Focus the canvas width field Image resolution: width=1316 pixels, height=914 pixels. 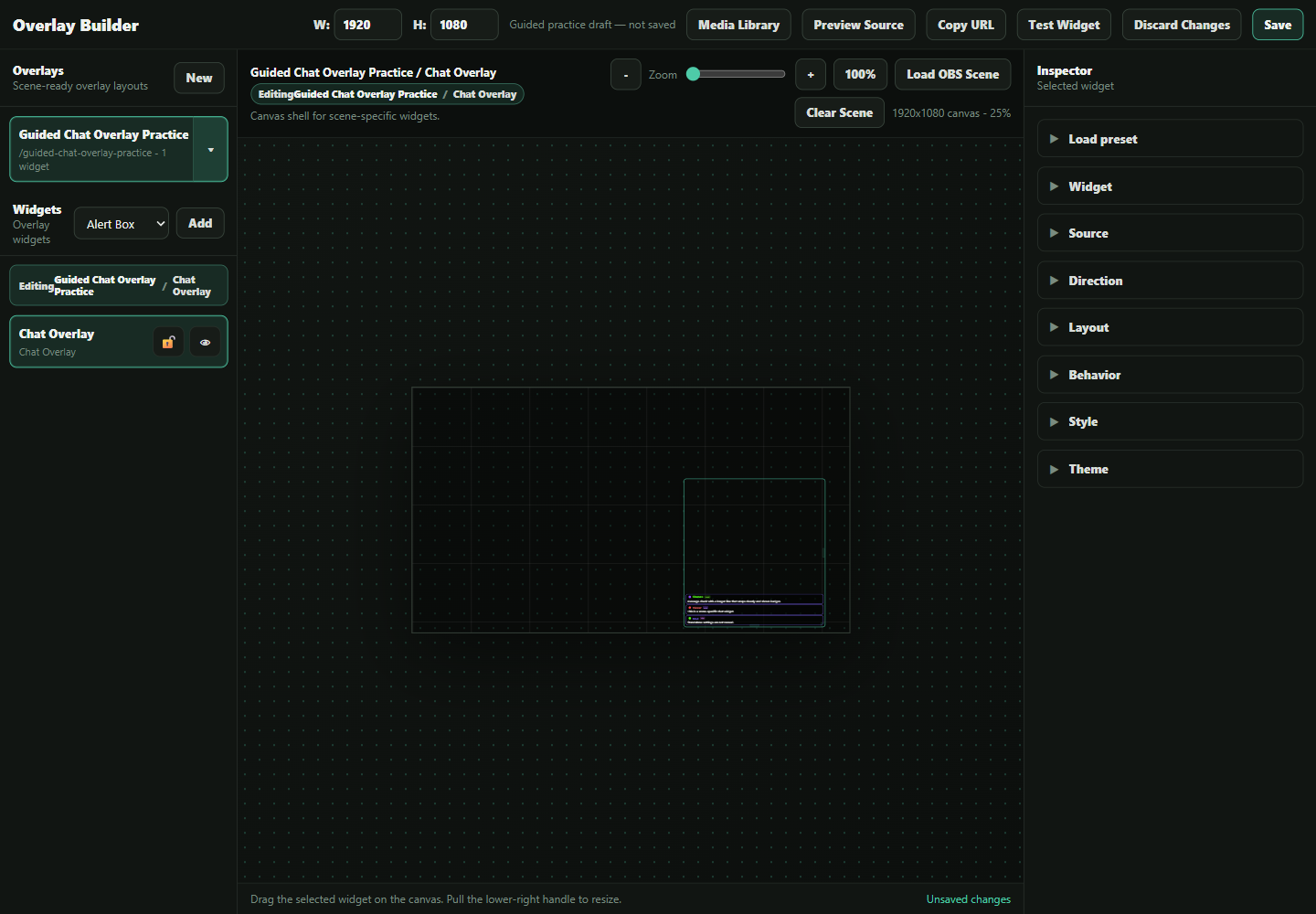tap(367, 25)
